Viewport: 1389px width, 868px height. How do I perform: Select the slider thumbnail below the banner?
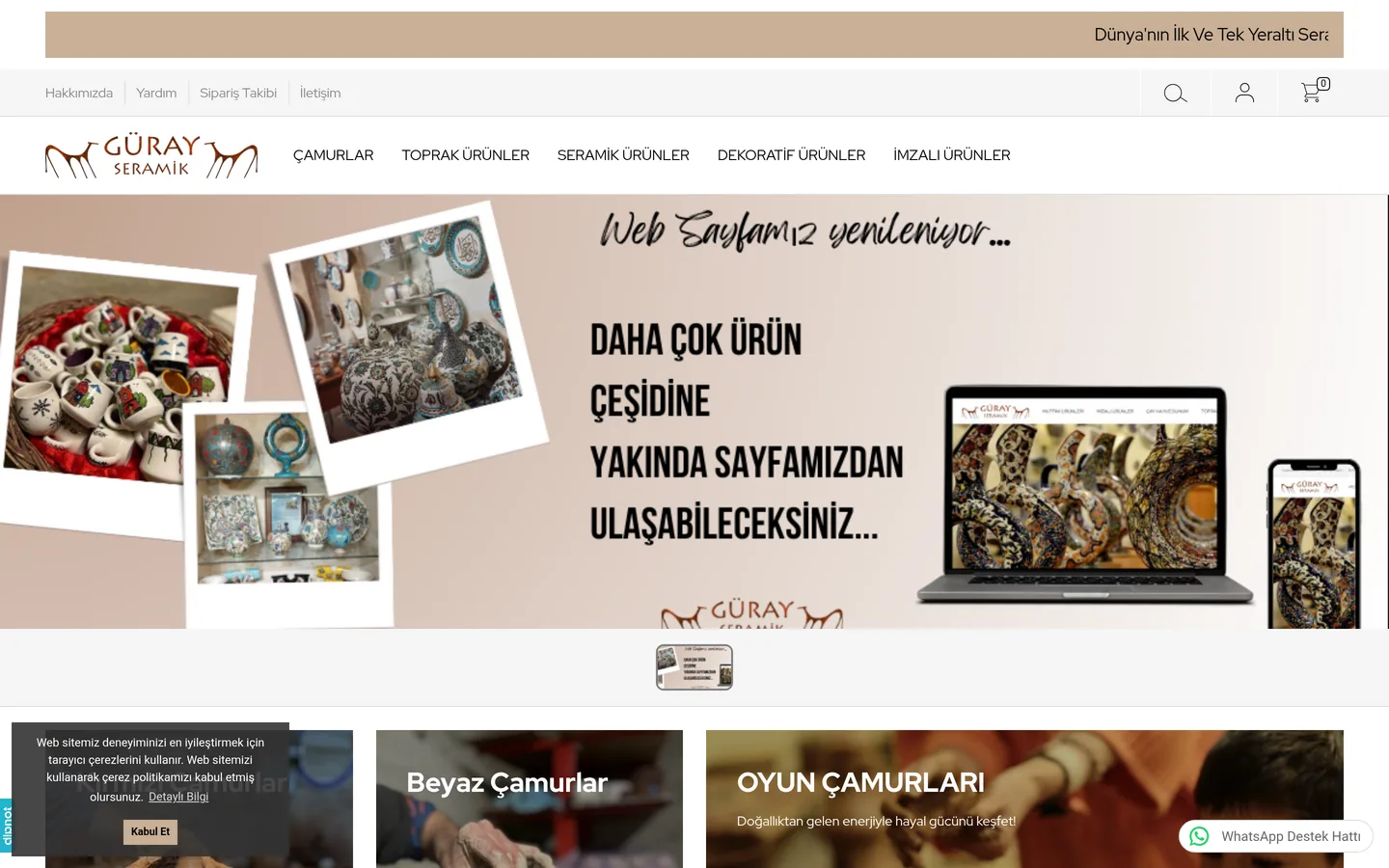tap(694, 667)
